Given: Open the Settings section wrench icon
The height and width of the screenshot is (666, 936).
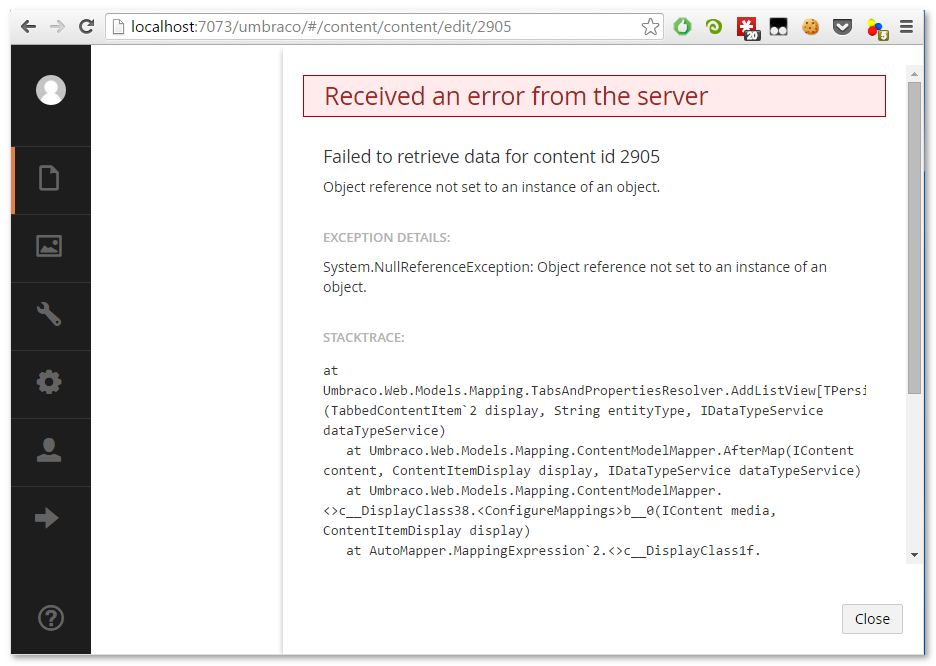Looking at the screenshot, I should [x=49, y=314].
